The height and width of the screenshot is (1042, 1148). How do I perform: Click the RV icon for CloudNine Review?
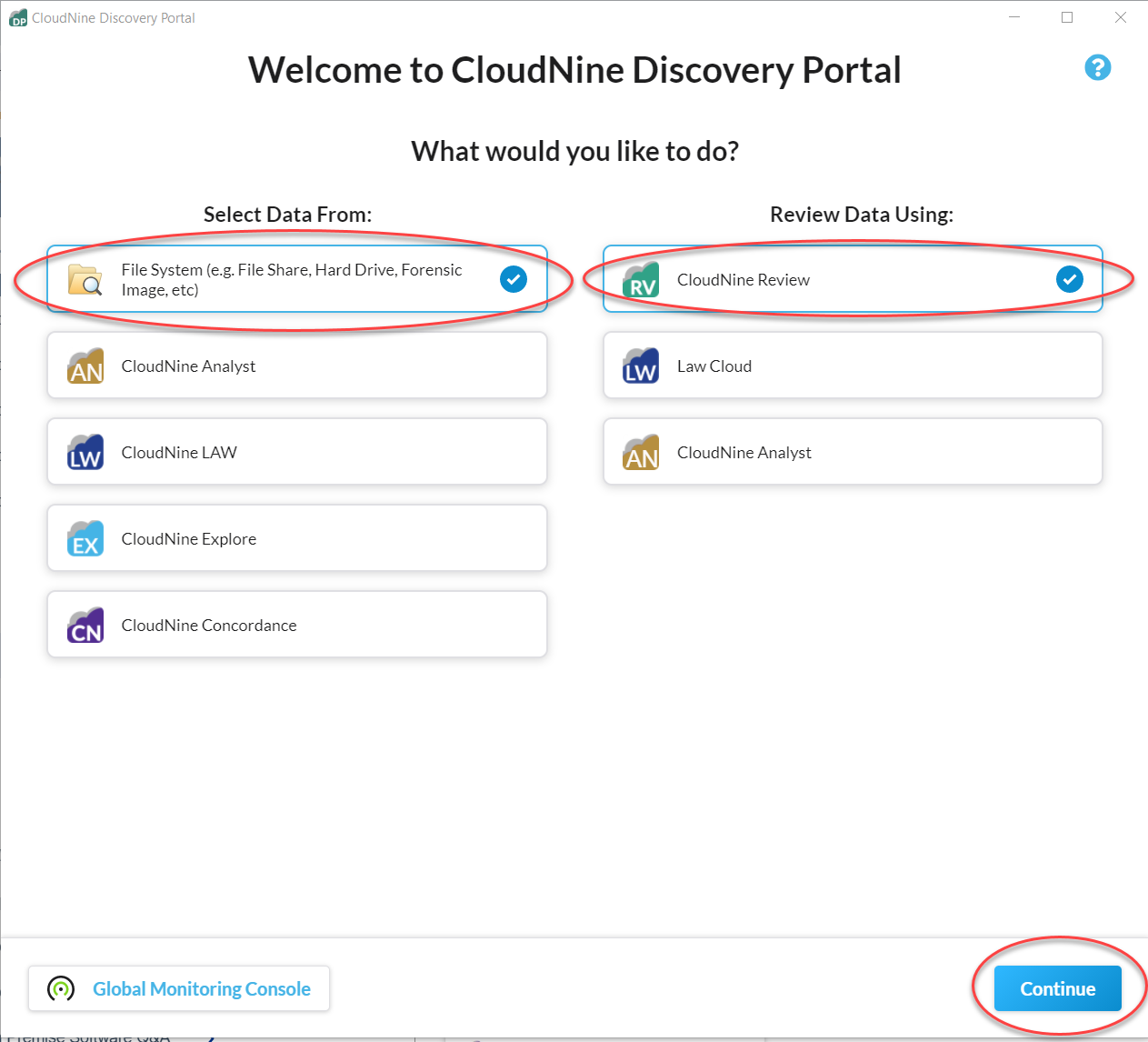coord(641,279)
